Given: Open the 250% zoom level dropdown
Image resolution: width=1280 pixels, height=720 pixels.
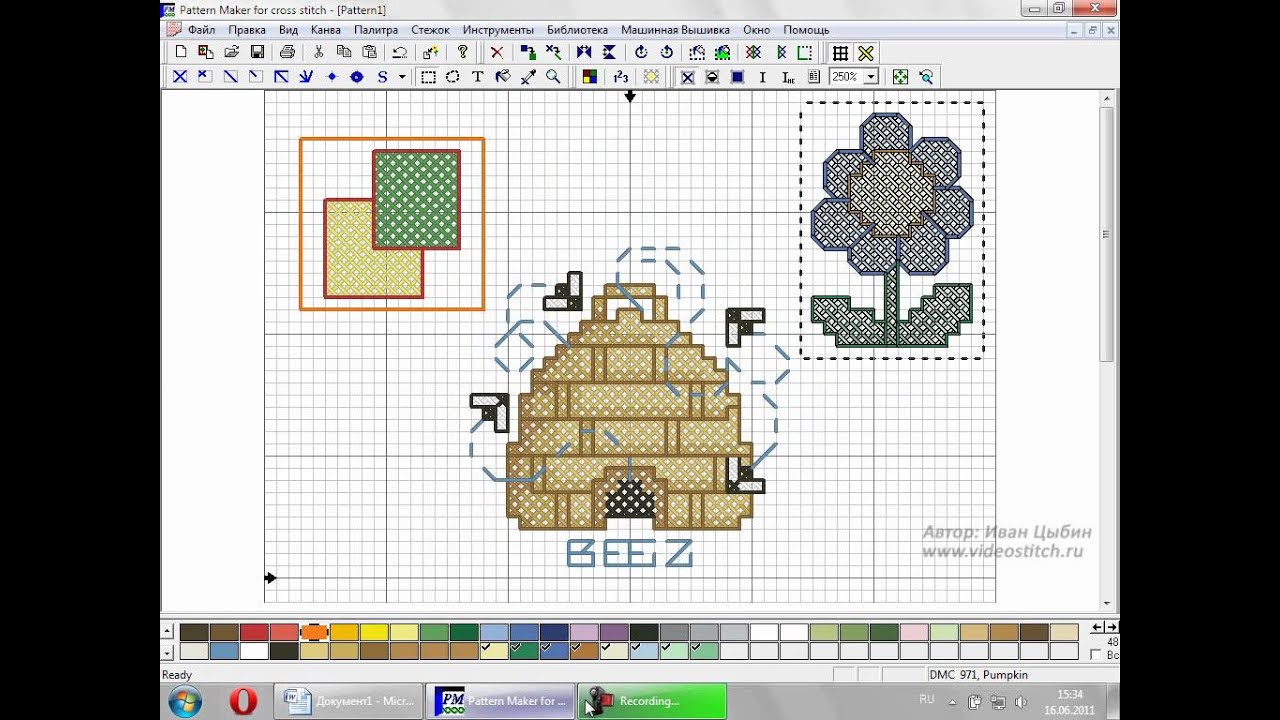Looking at the screenshot, I should click(x=871, y=77).
